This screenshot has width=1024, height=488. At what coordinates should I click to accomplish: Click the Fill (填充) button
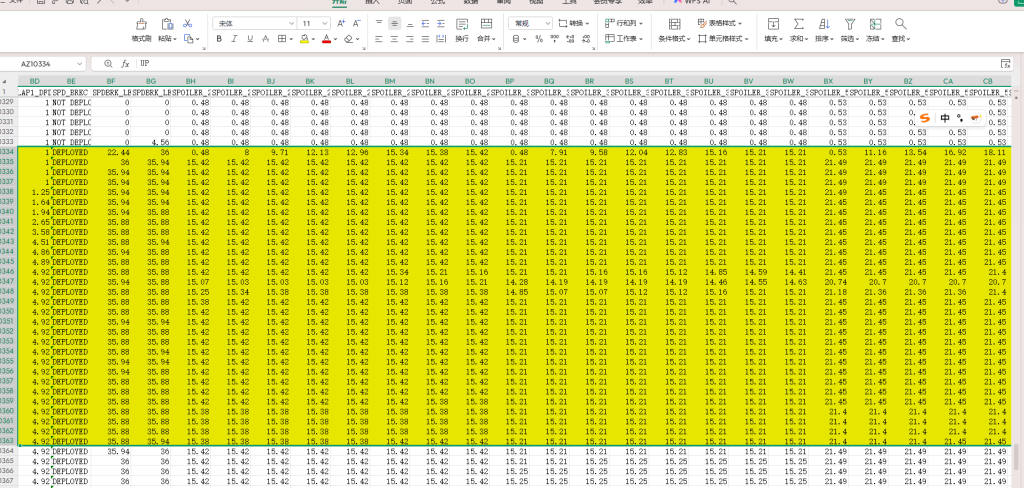pos(773,30)
